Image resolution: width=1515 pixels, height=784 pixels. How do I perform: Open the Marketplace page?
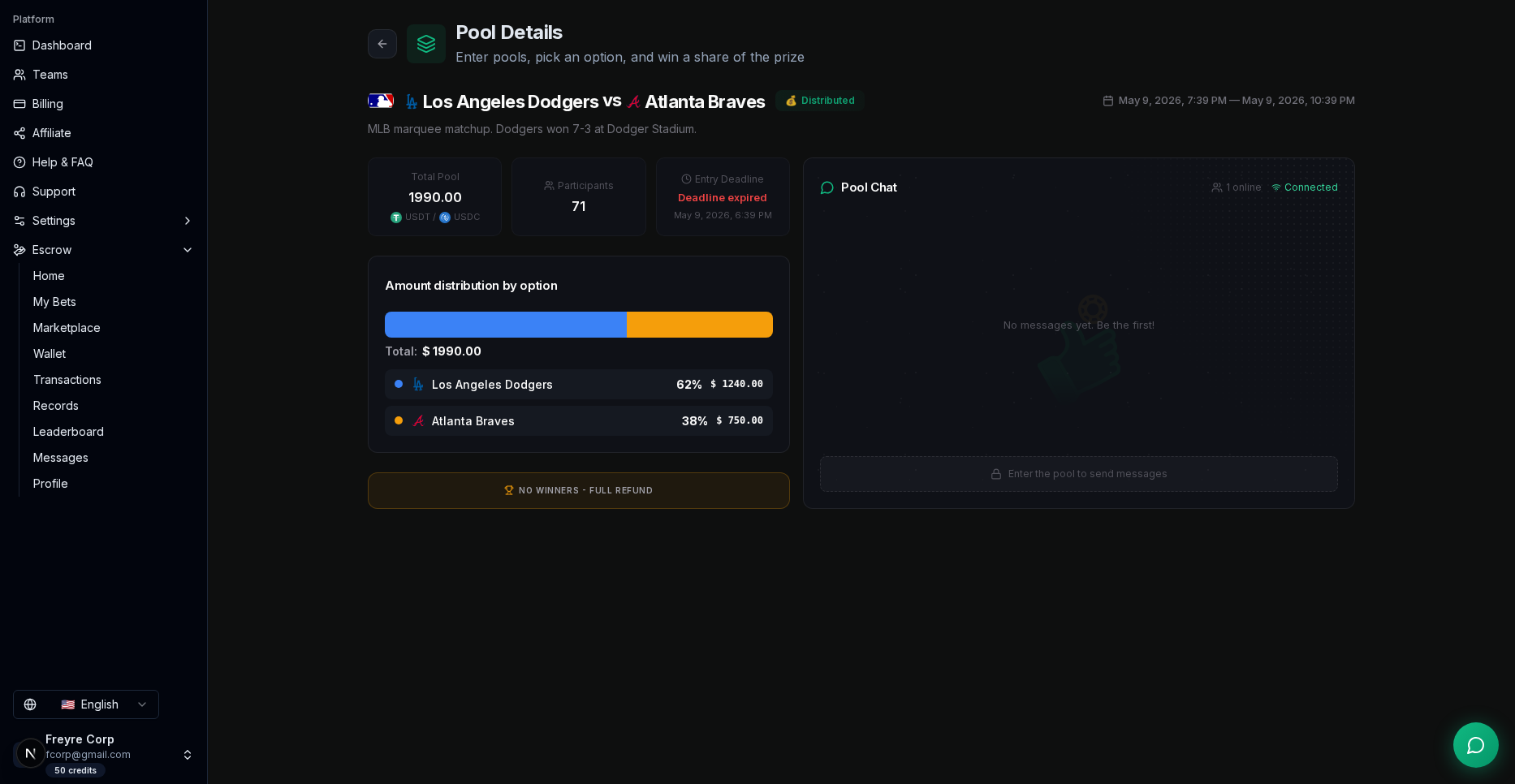(112, 328)
